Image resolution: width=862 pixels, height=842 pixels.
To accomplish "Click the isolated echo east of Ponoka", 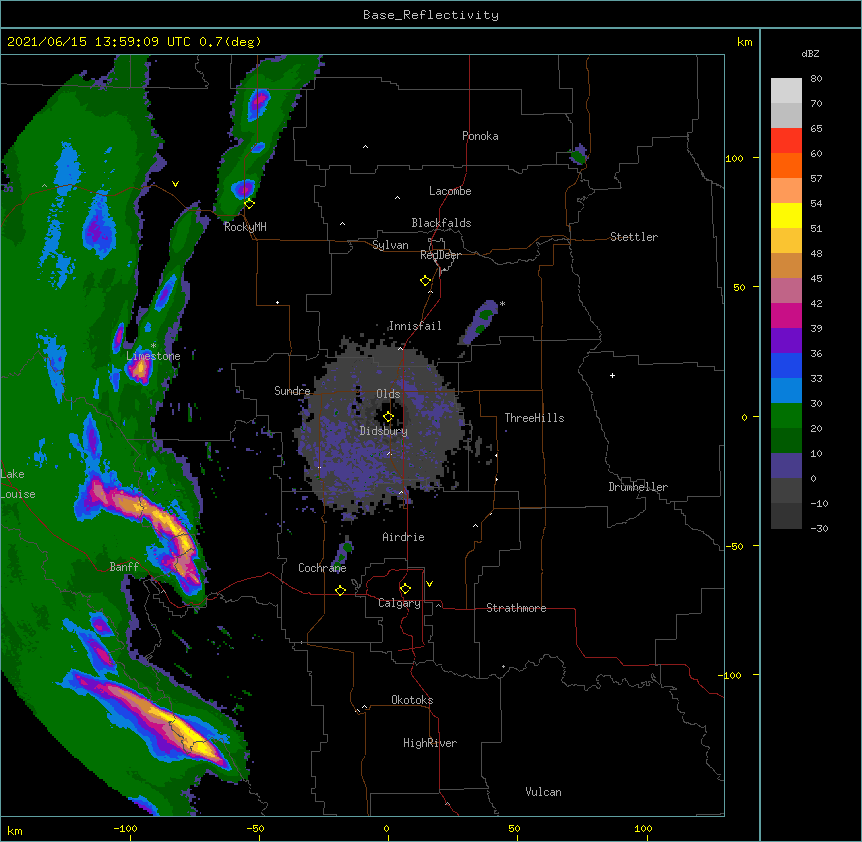I will coord(578,156).
